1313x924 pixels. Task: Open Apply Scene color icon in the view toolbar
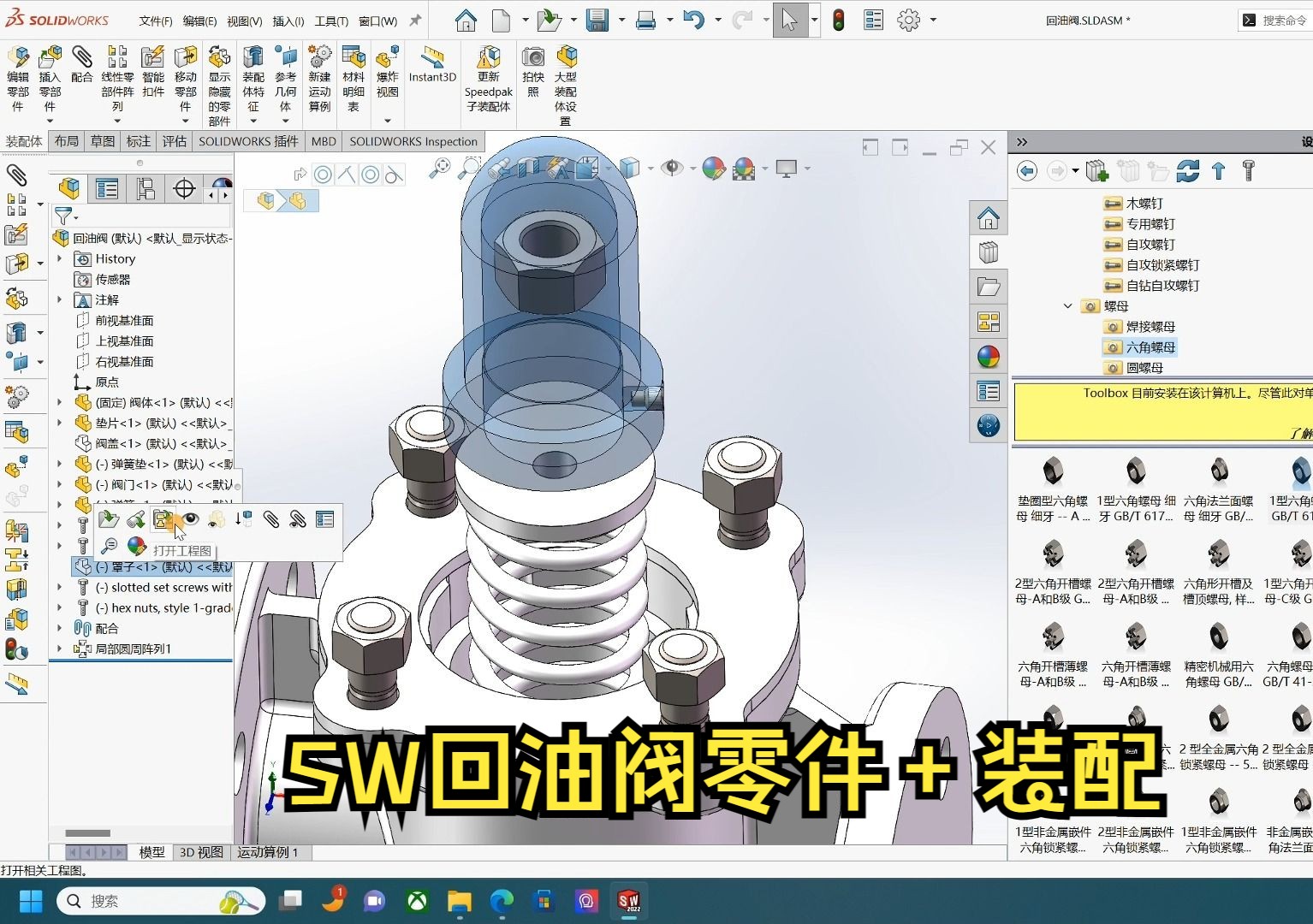(744, 168)
